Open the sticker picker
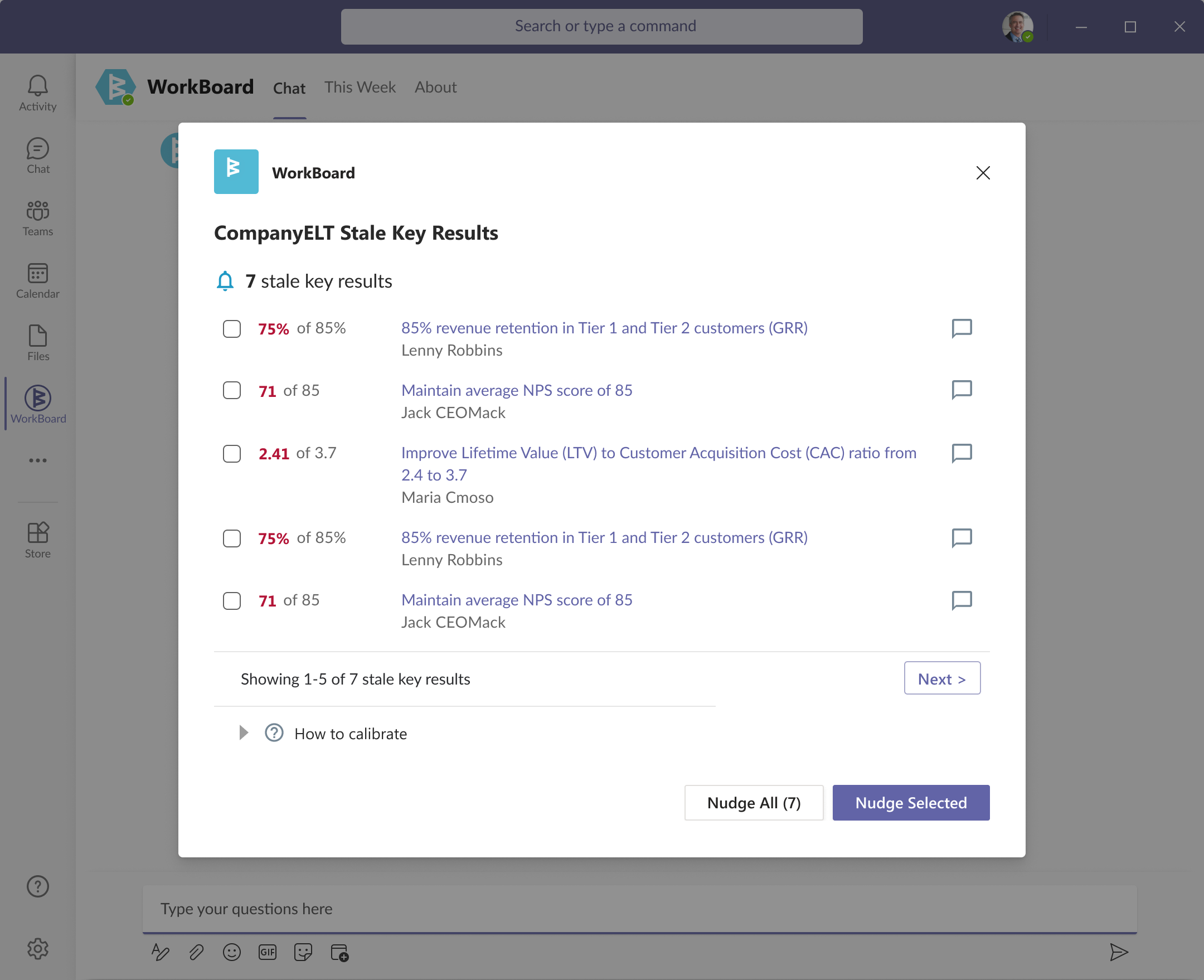 tap(303, 953)
